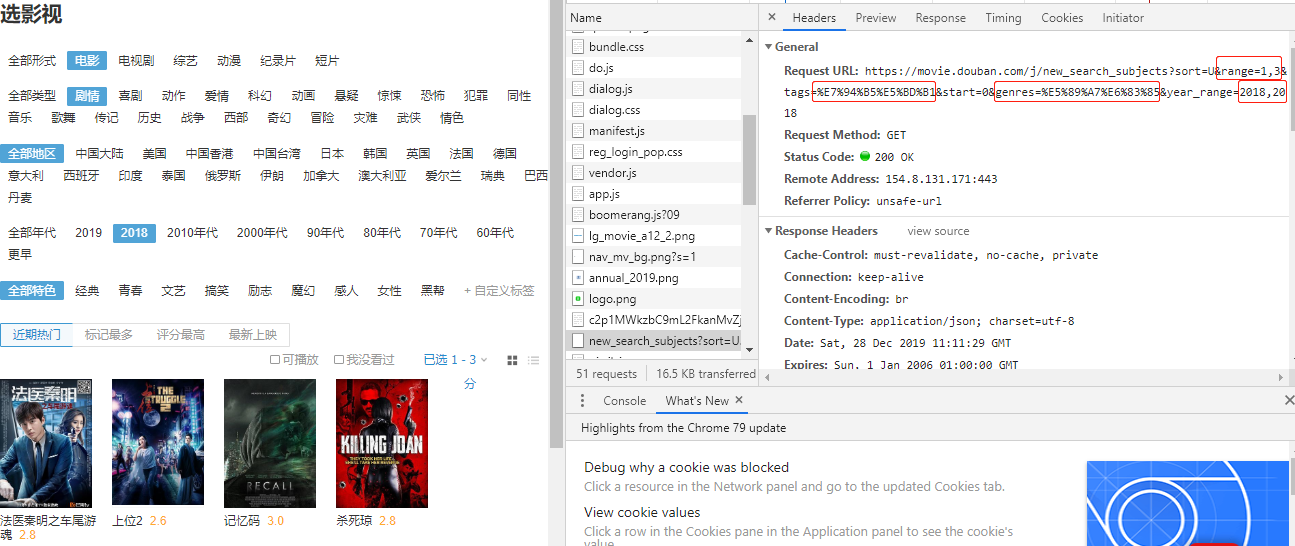Sort by 评分最高
Screen dimensions: 1295x546
181,334
